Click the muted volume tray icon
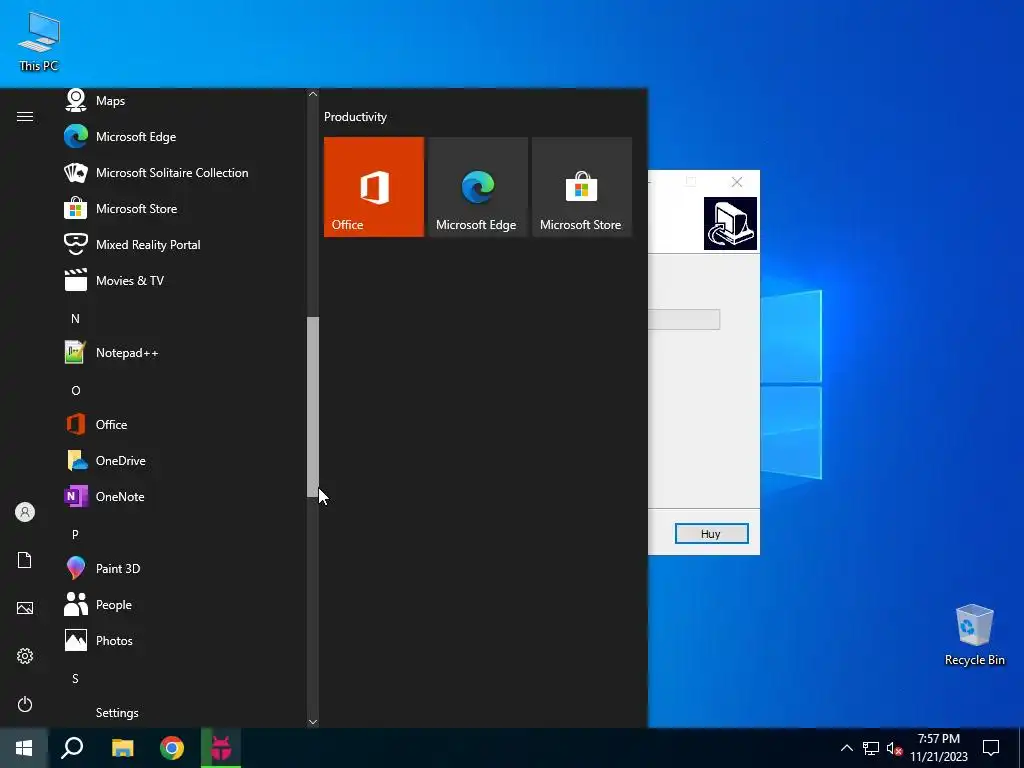Screen dimensions: 1024x768 894,748
